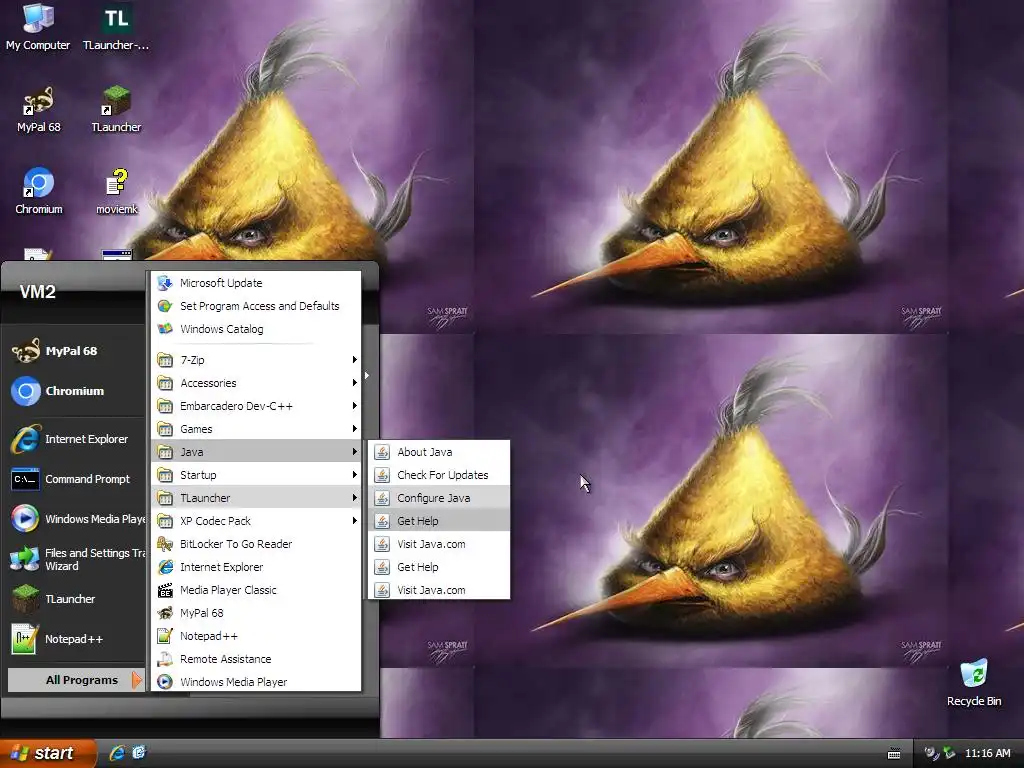Click second quick launch icon beside Internet Explorer
This screenshot has width=1024, height=768.
pyautogui.click(x=139, y=753)
